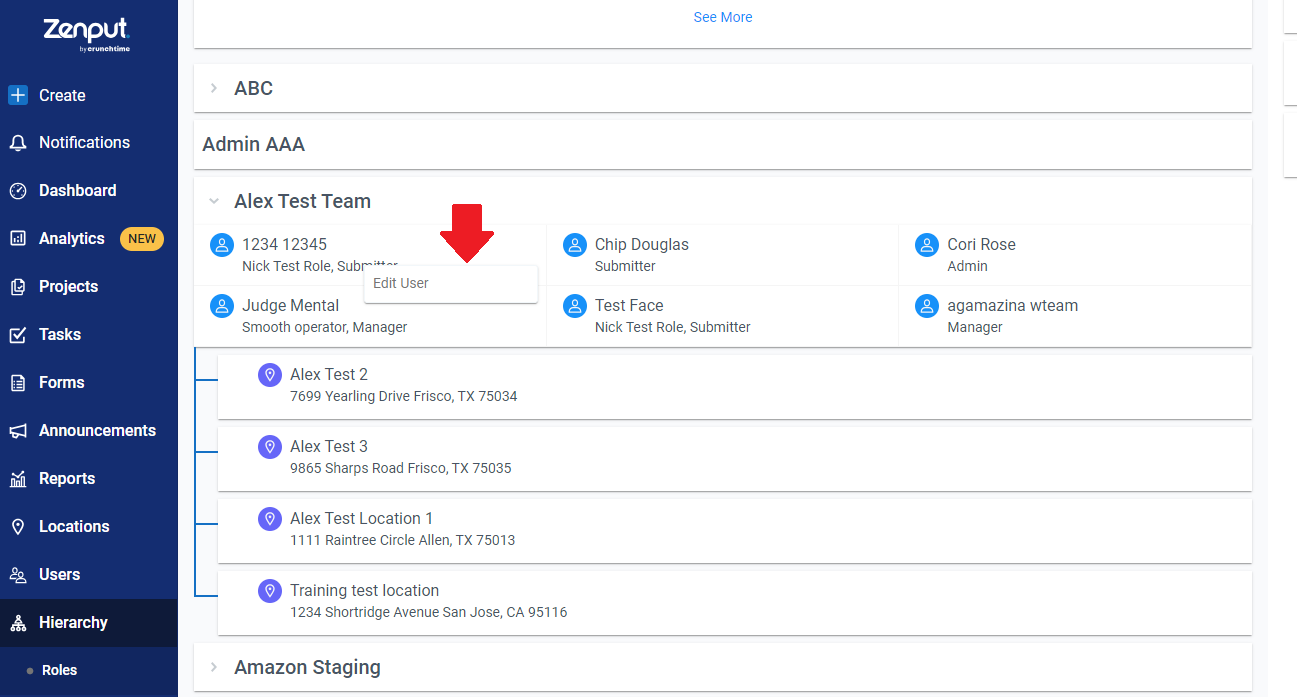The image size is (1297, 697).
Task: Click address 9865 Sharps Road Frisco
Action: [400, 468]
